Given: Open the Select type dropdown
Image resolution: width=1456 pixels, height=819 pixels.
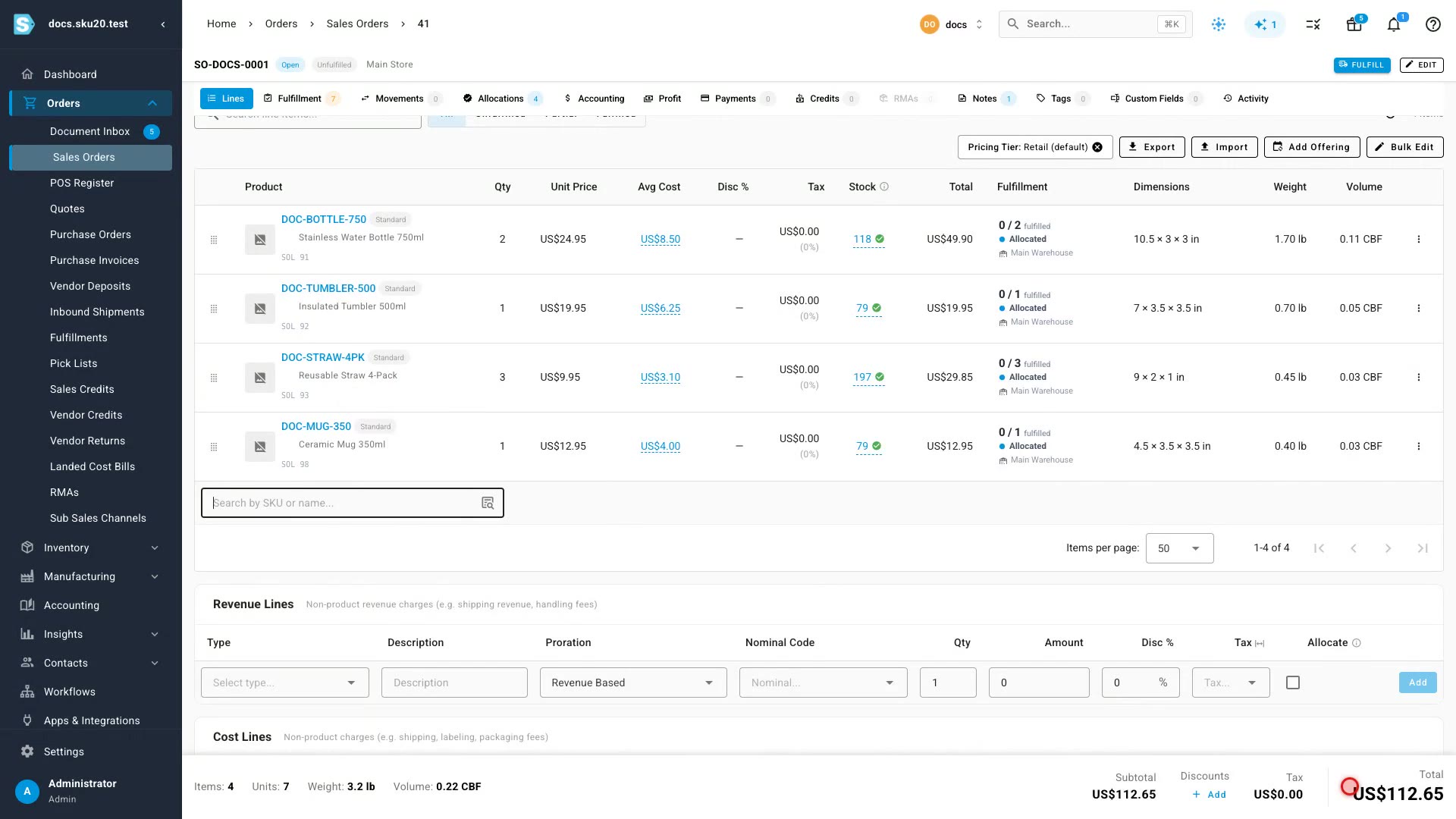Looking at the screenshot, I should (x=284, y=682).
